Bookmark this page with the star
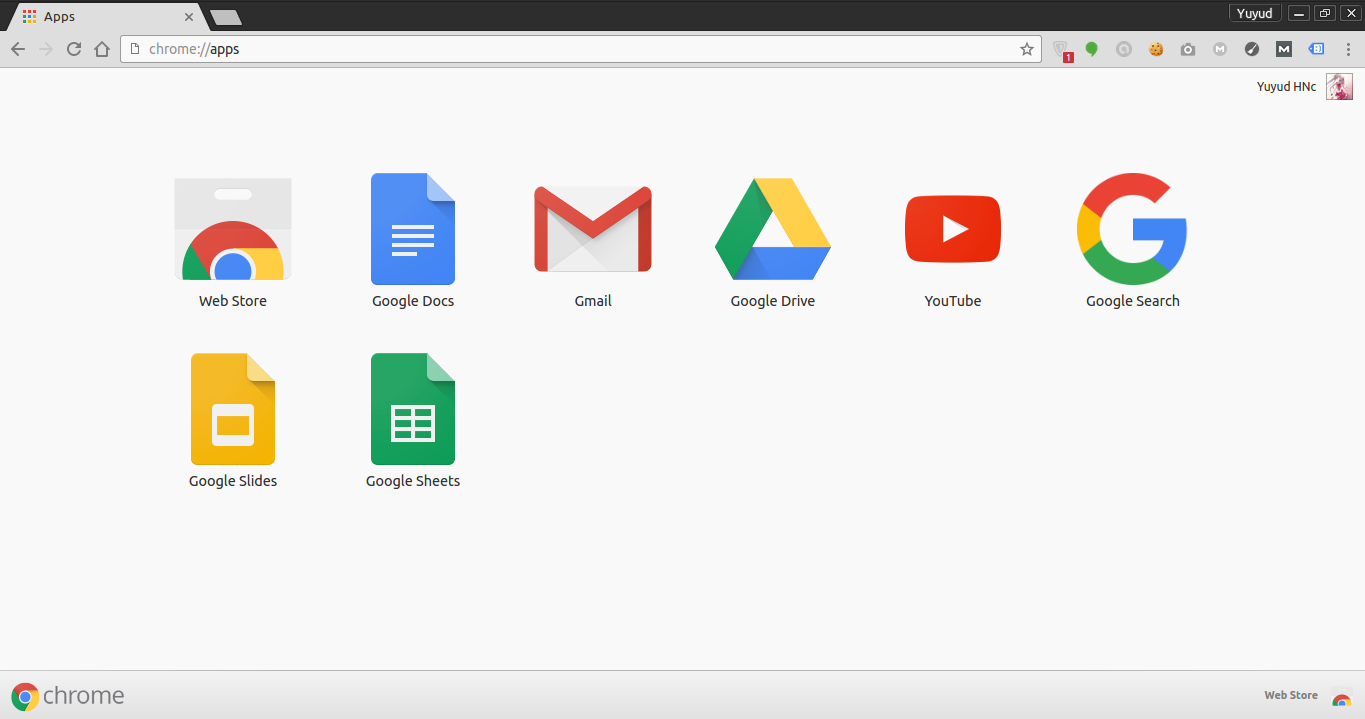Viewport: 1365px width, 719px height. pyautogui.click(x=1027, y=49)
